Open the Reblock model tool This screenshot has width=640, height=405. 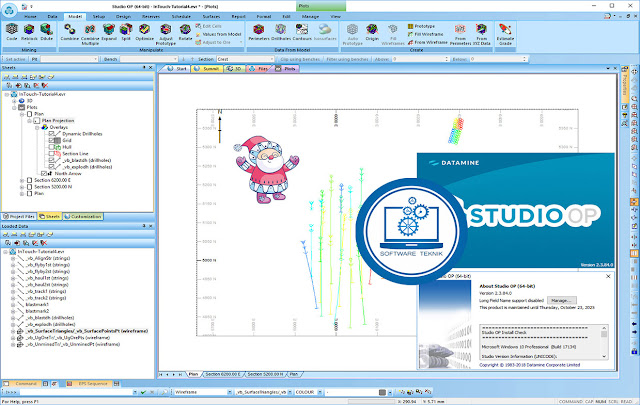29,33
